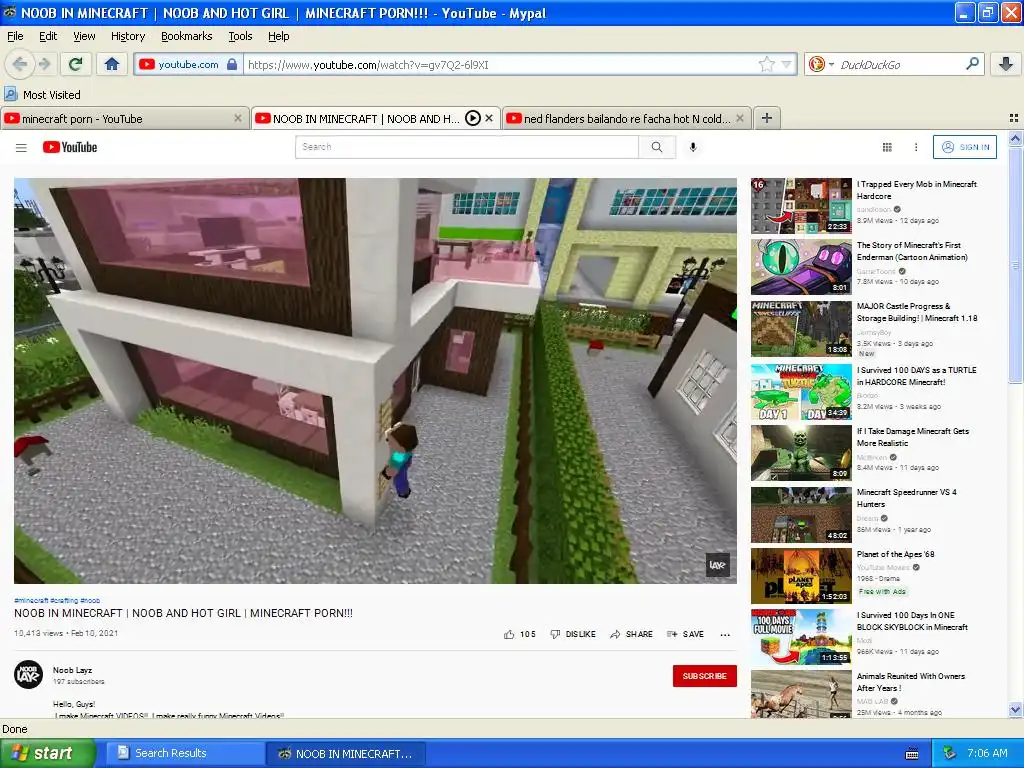Open 'Planet of the Apes '68' thumbnail
This screenshot has height=768, width=1024.
[801, 576]
